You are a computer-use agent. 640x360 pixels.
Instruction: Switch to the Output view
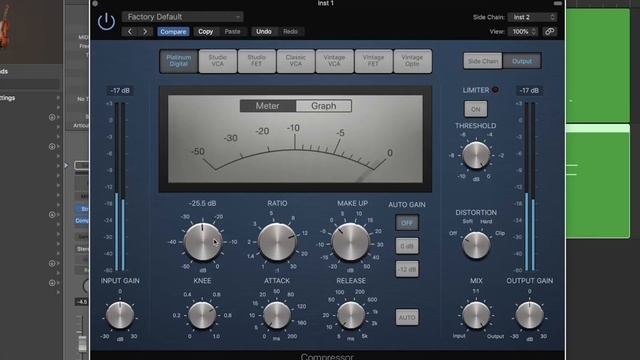(x=522, y=61)
